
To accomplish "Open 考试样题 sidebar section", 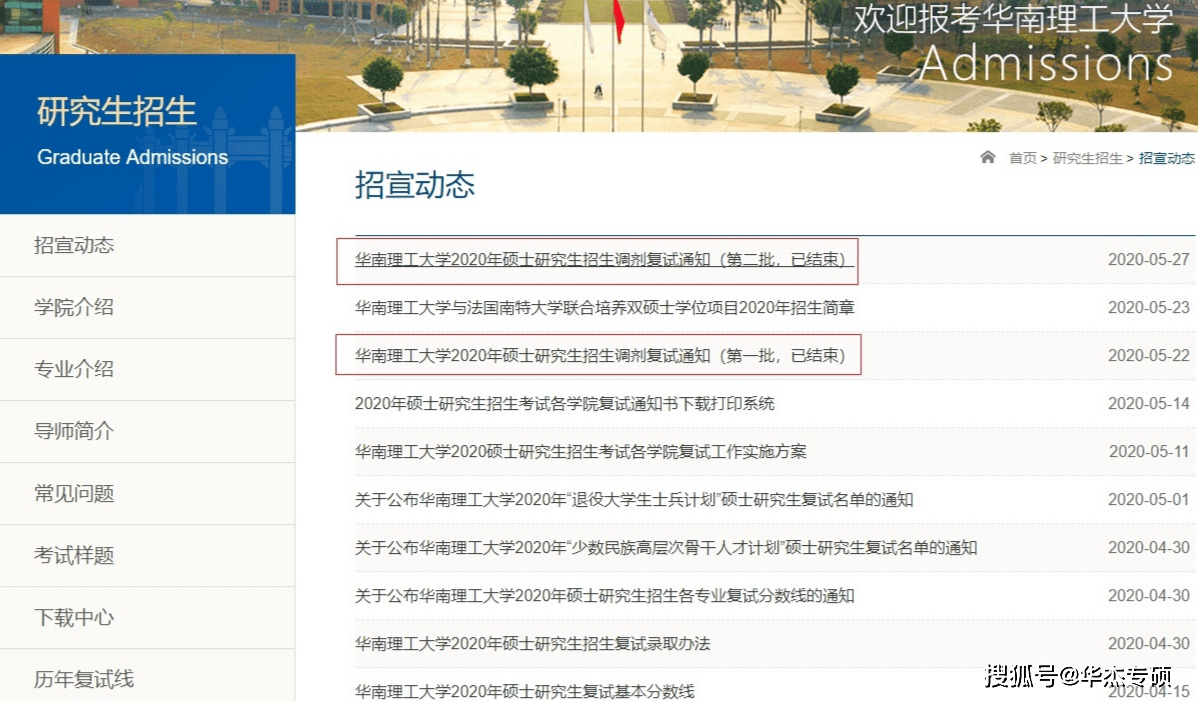I will (x=74, y=555).
